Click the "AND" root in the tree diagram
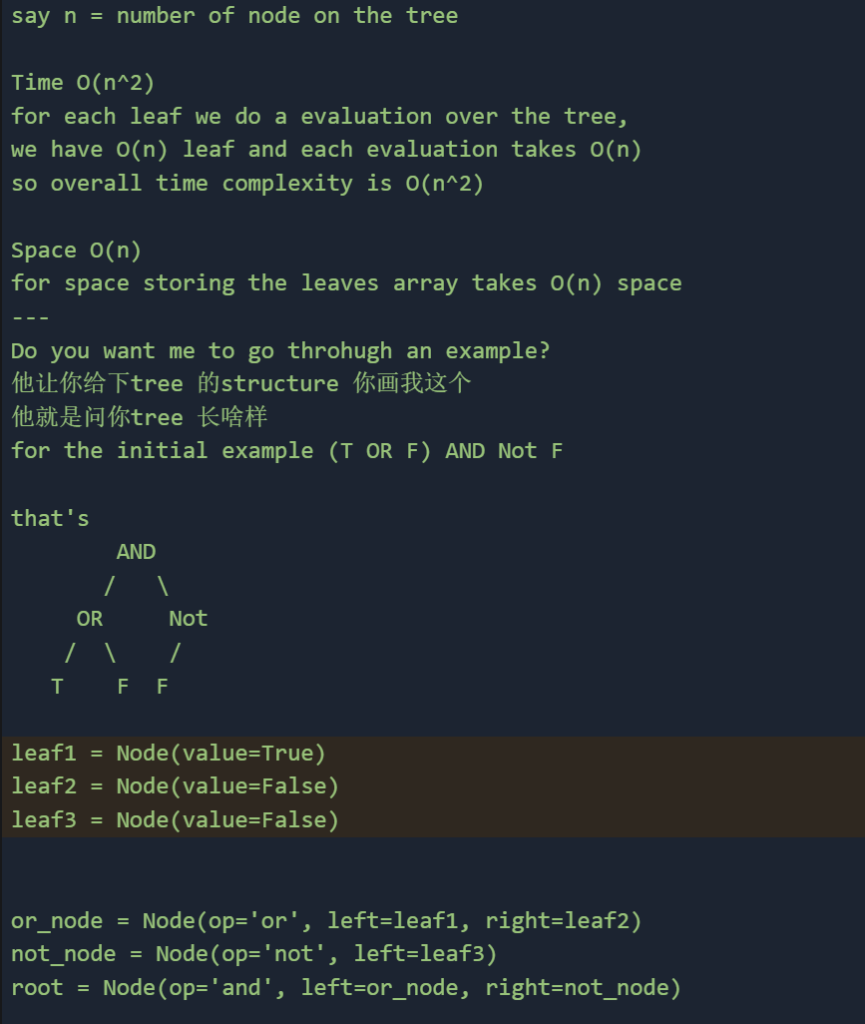This screenshot has height=1024, width=865. pos(136,552)
